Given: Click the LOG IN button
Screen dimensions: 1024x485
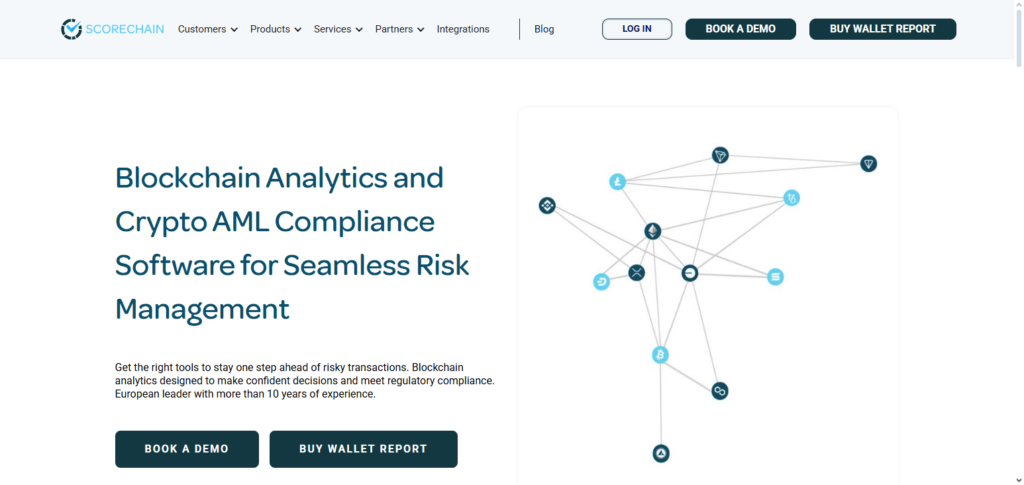Looking at the screenshot, I should 637,29.
